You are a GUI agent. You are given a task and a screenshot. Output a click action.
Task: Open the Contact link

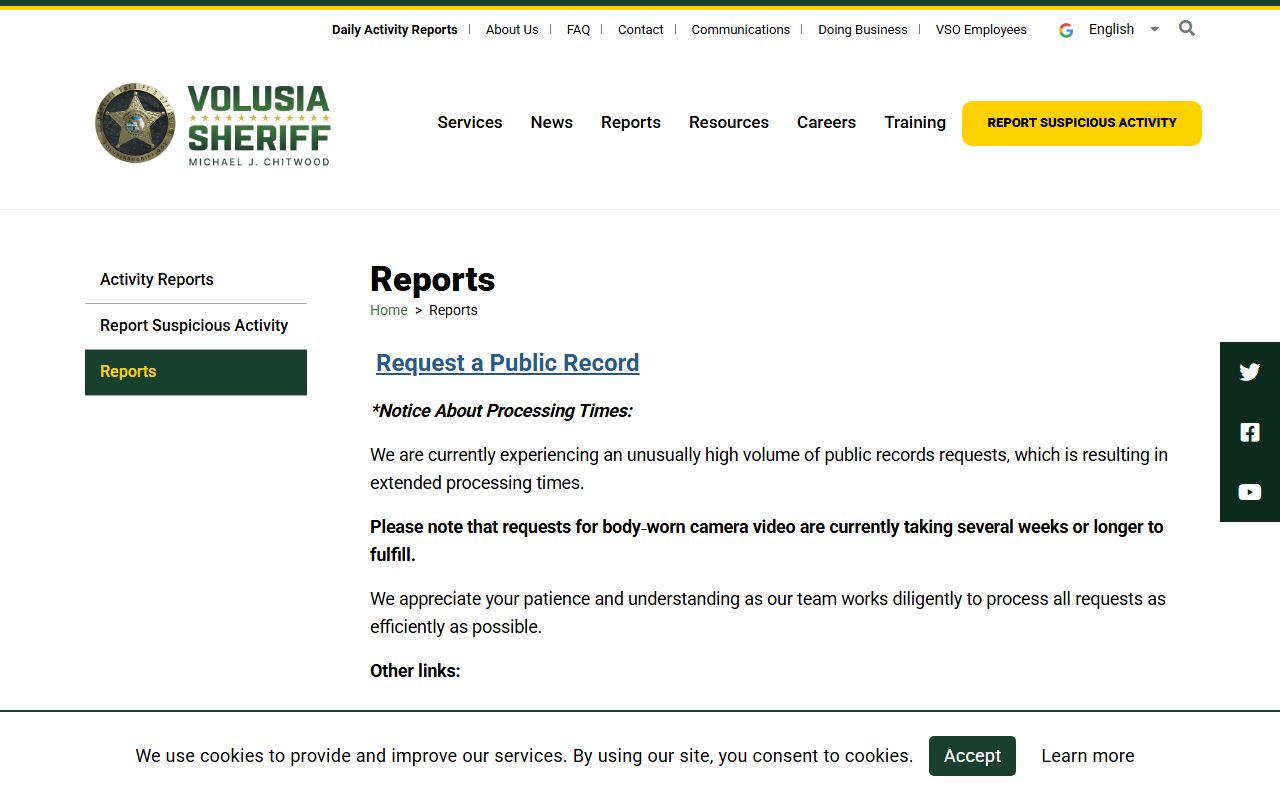coord(641,30)
